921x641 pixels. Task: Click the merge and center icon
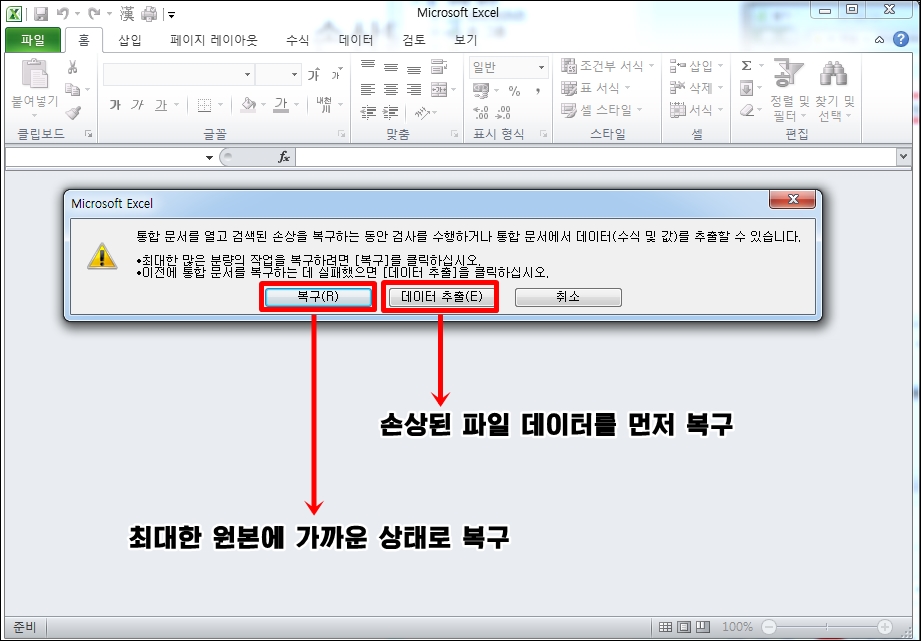(x=439, y=89)
